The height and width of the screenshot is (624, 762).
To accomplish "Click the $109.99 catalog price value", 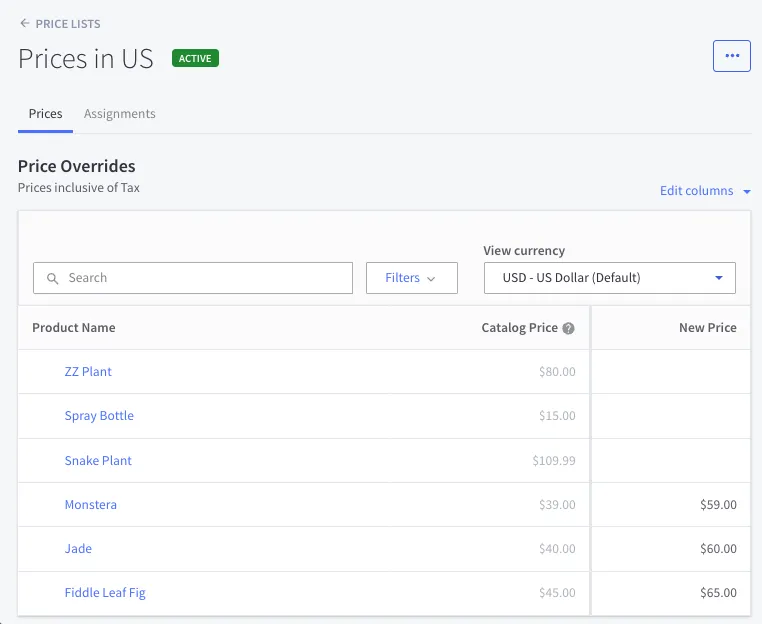I will 554,461.
